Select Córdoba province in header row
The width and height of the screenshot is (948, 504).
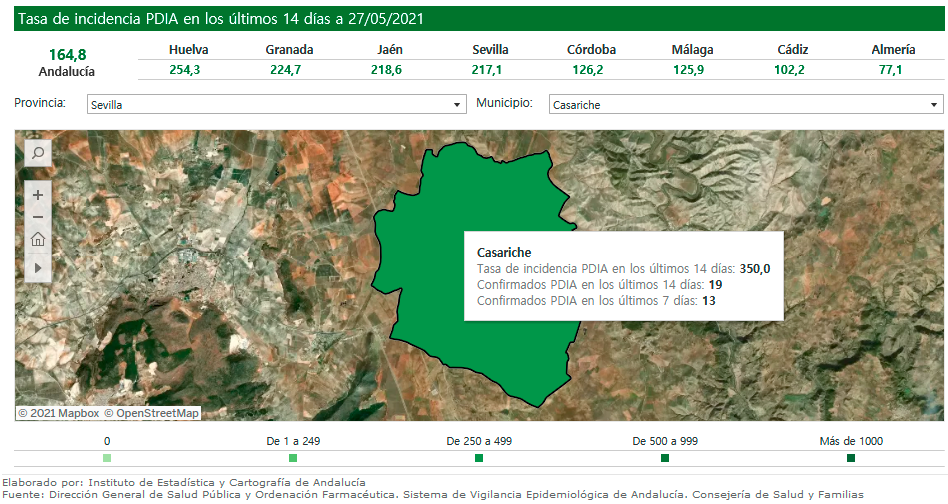[x=591, y=50]
